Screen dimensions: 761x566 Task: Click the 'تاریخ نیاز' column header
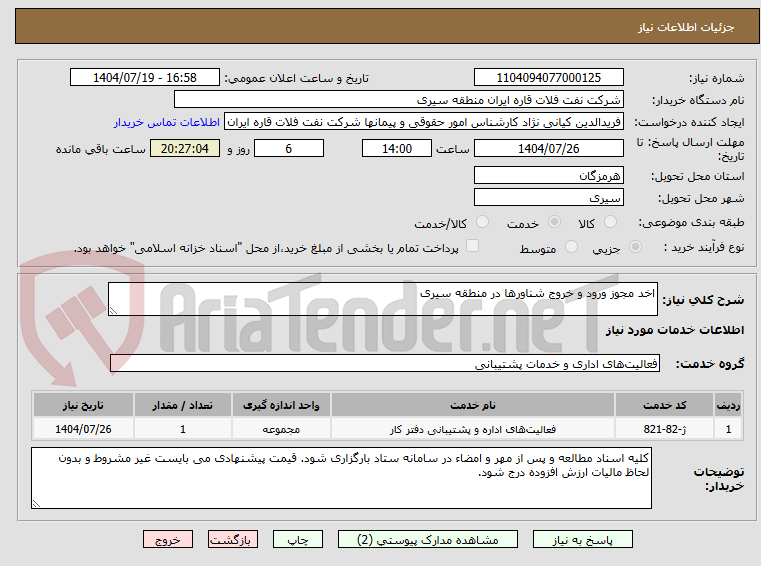[x=83, y=405]
